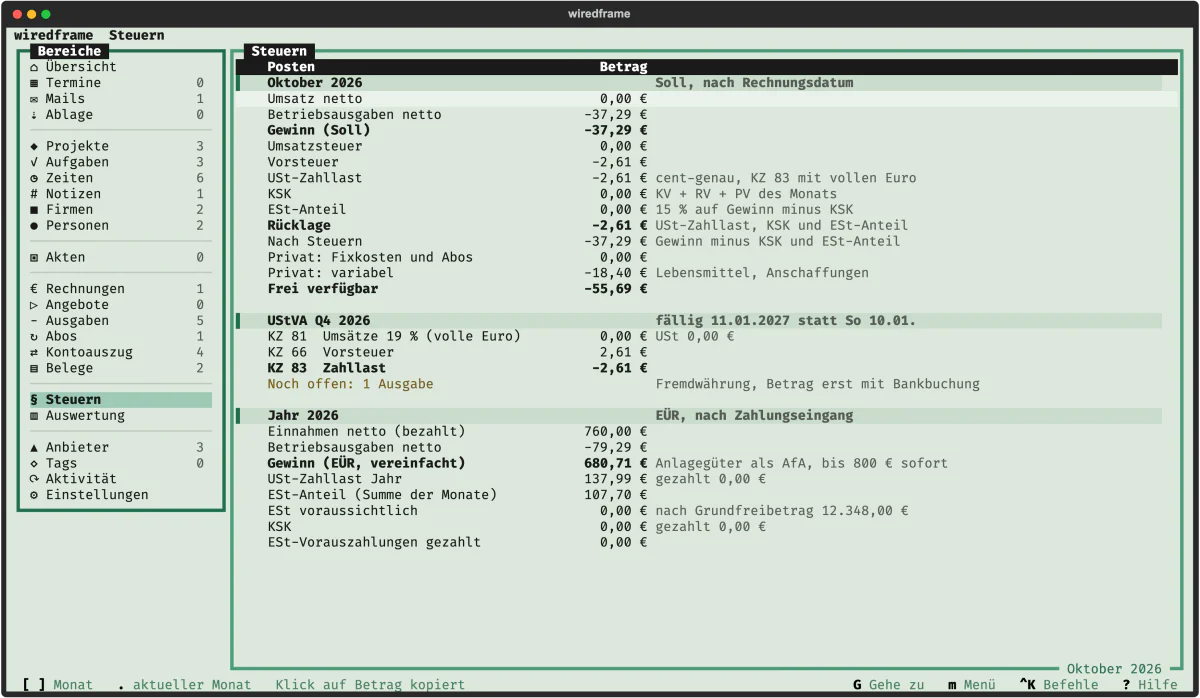
Task: Go to Ausgaben section
Action: click(x=120, y=321)
